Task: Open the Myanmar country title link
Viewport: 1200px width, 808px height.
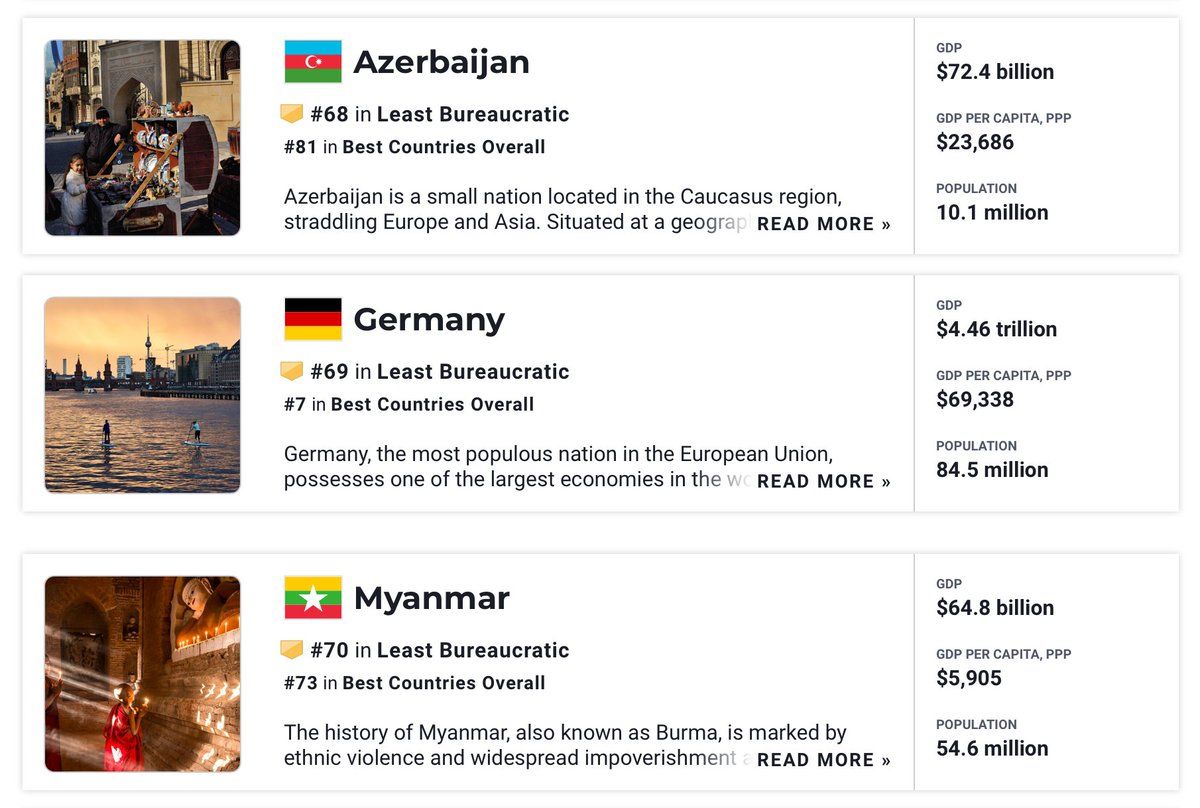Action: tap(432, 598)
